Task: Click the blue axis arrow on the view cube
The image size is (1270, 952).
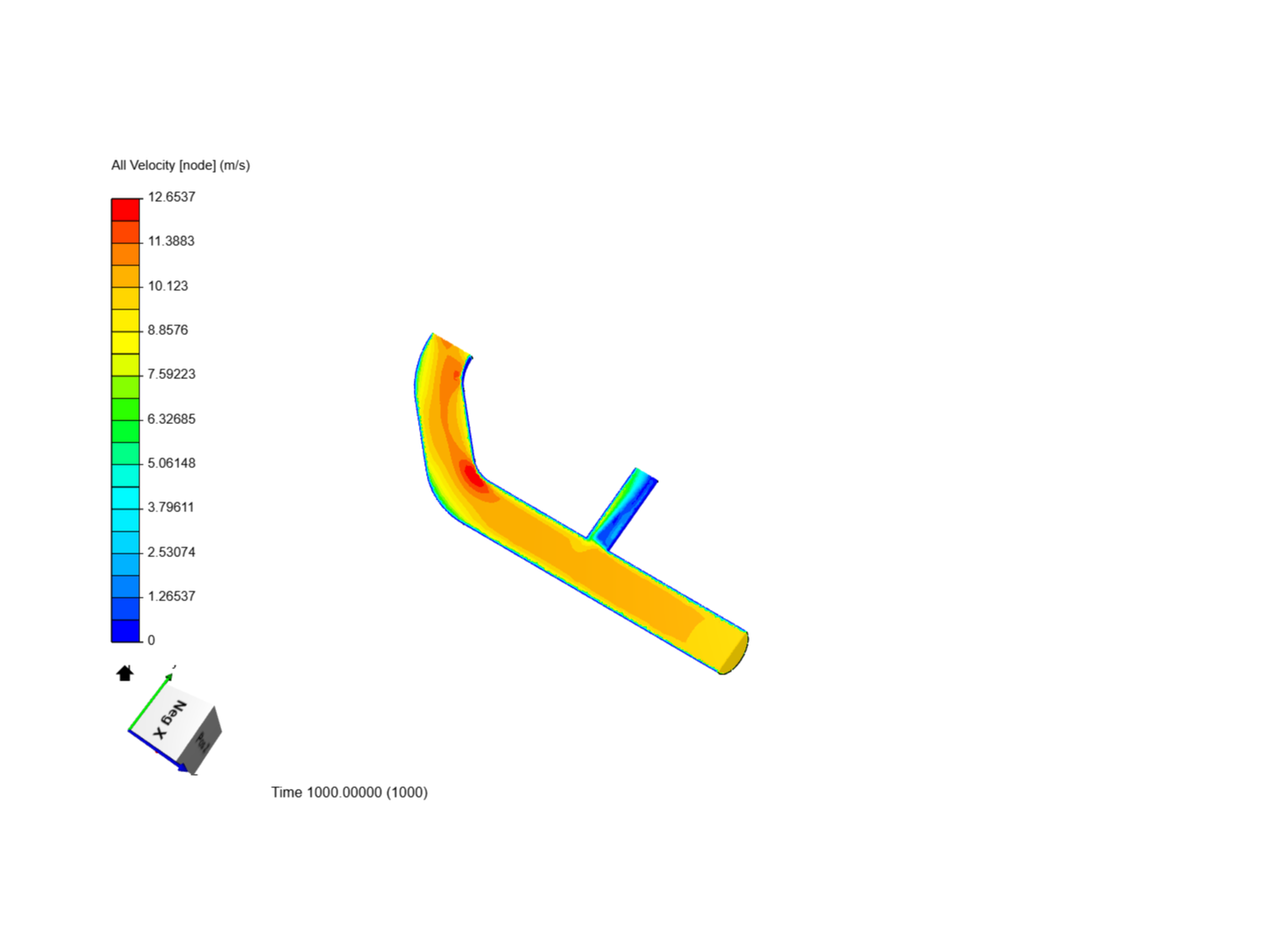Action: pos(160,752)
